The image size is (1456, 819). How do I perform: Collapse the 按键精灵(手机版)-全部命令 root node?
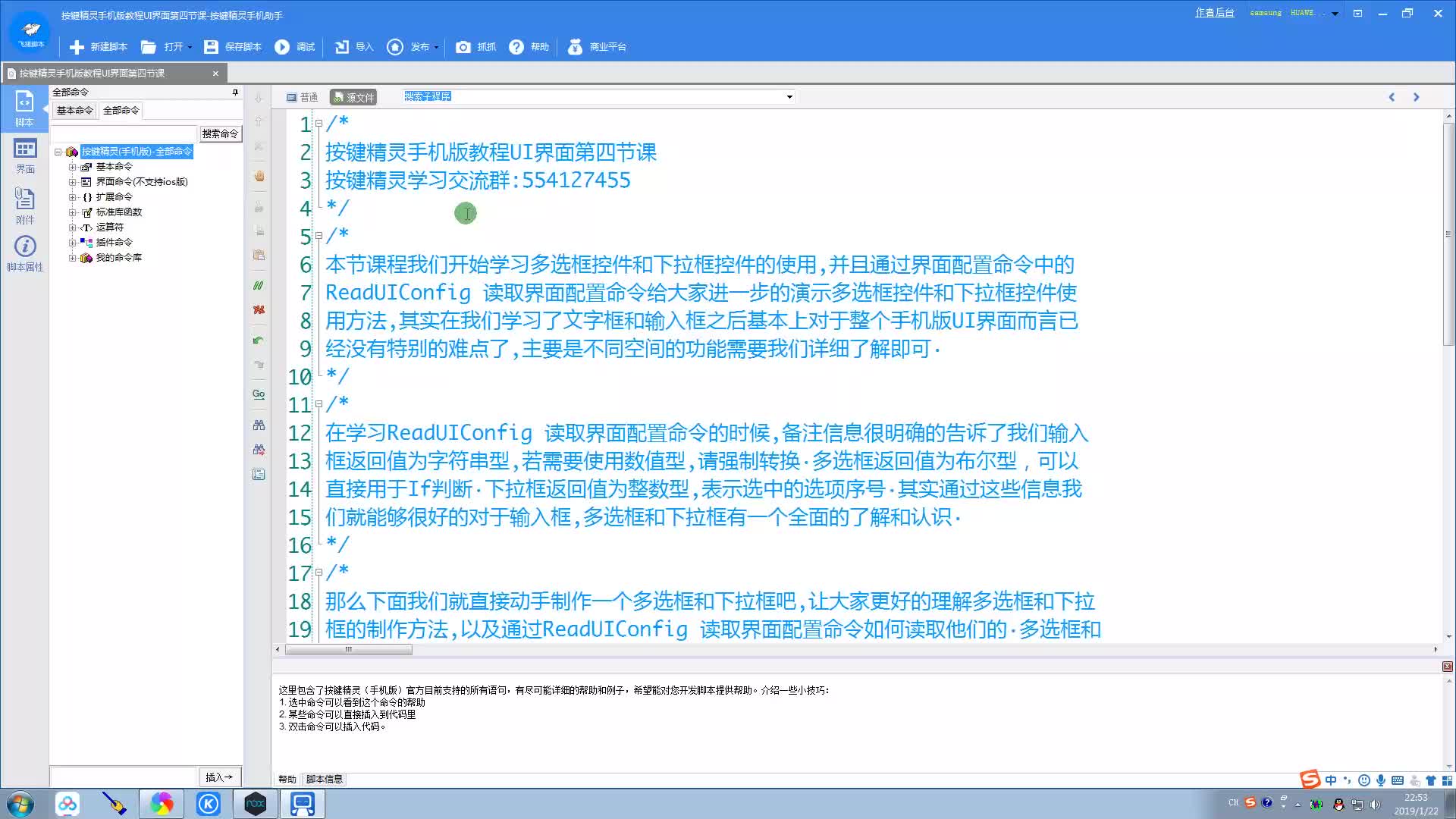(x=58, y=152)
